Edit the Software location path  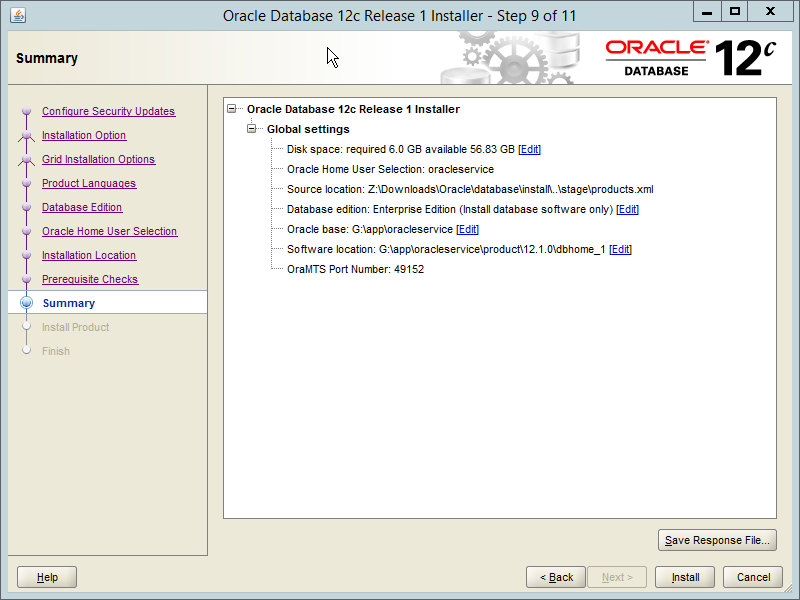pyautogui.click(x=620, y=249)
